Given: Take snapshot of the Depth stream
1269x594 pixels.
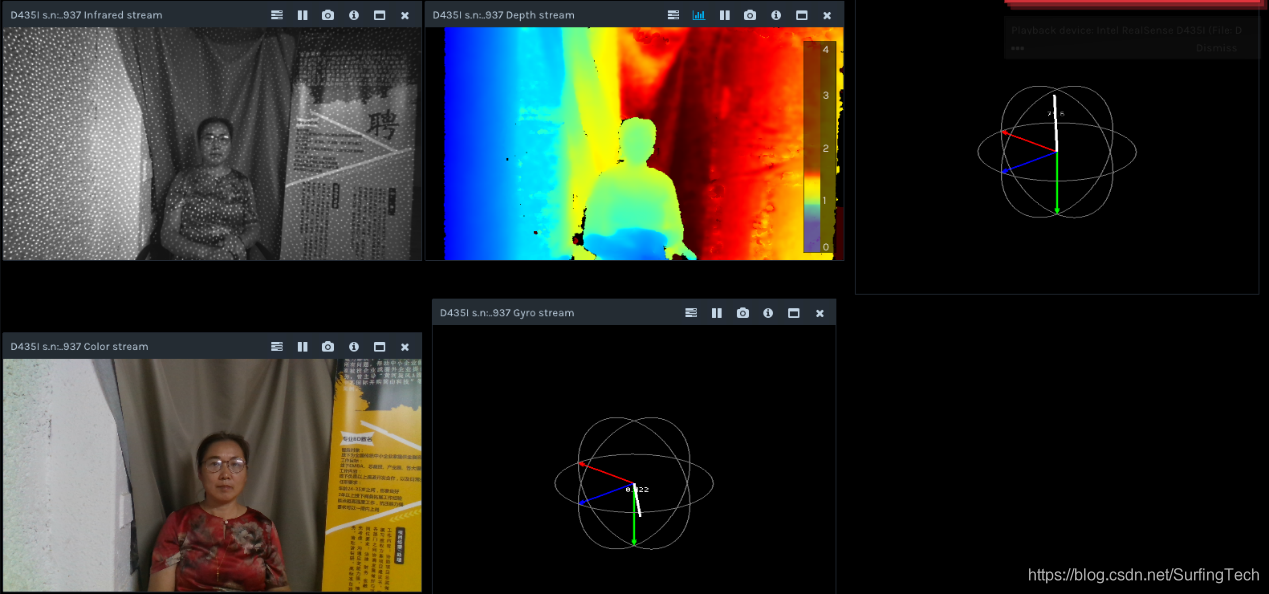Looking at the screenshot, I should coord(750,15).
